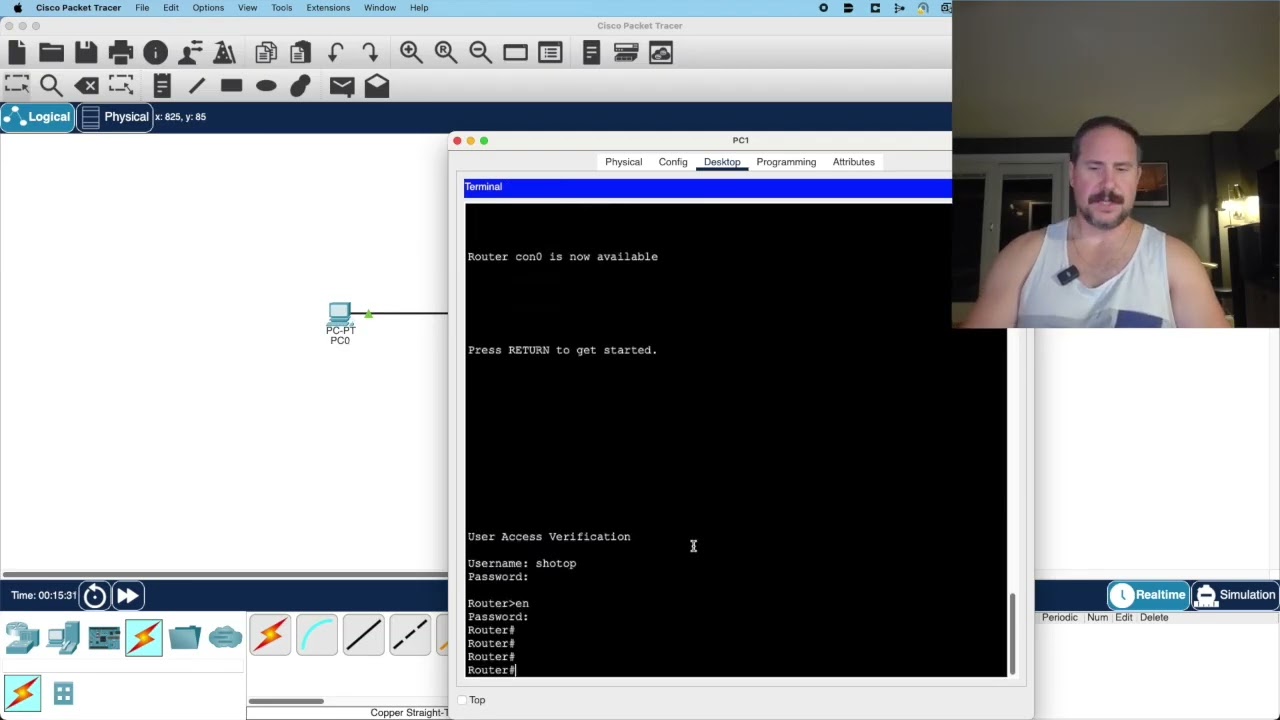This screenshot has height=720, width=1280.
Task: Toggle the Top checkbox in PC1 window
Action: [462, 700]
